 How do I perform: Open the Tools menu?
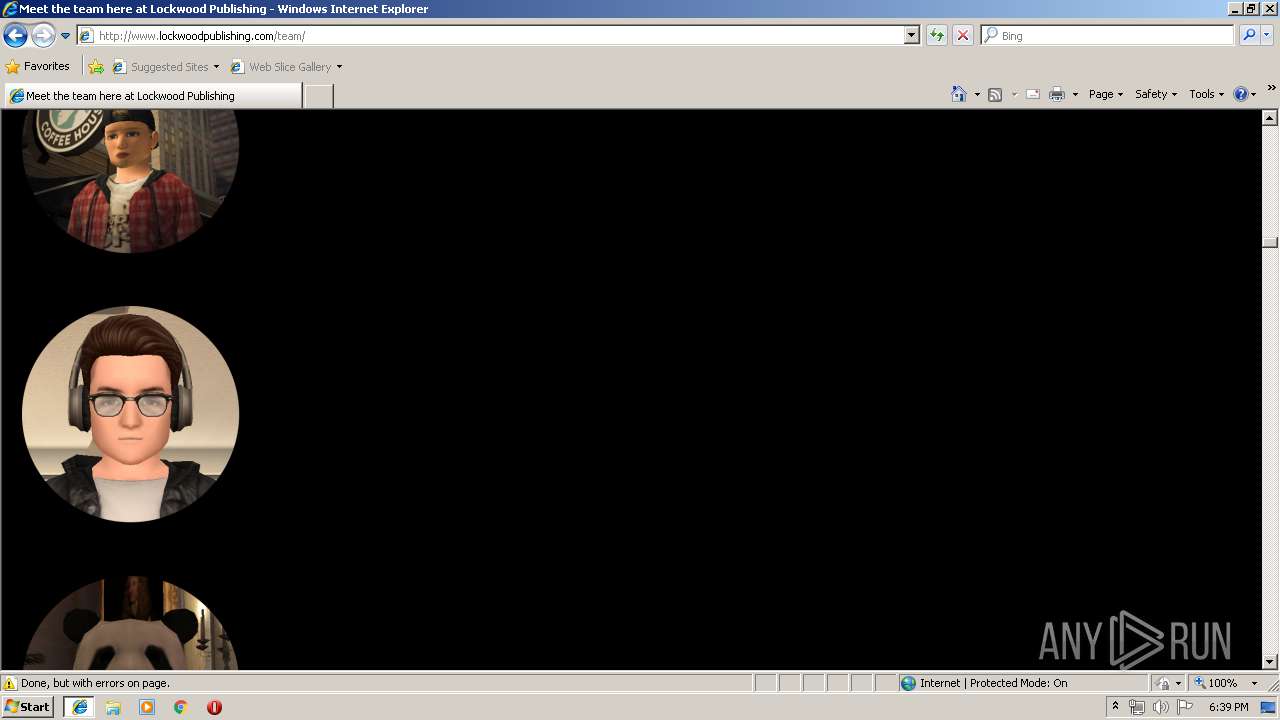(1206, 94)
